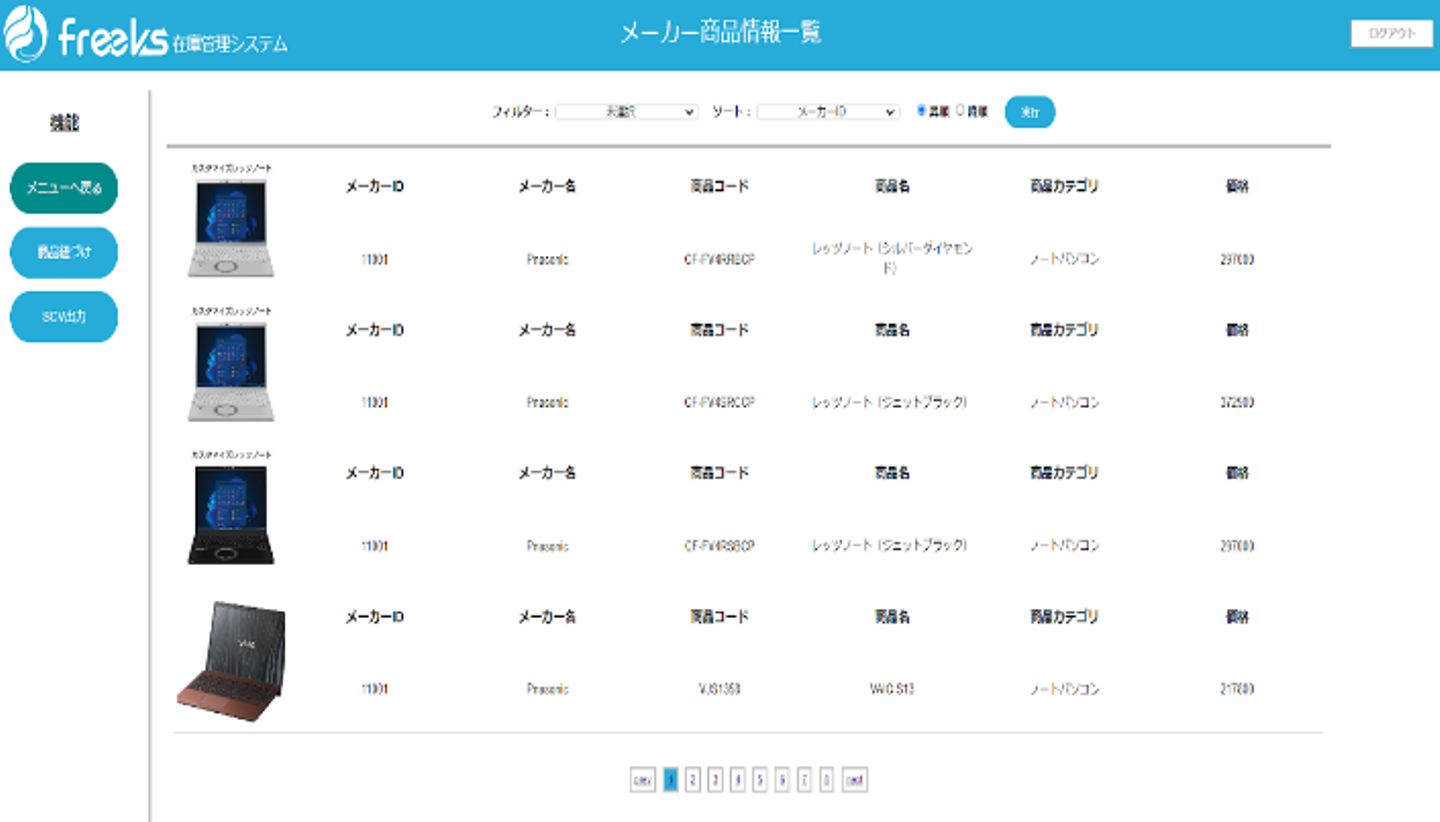The width and height of the screenshot is (1440, 822).
Task: Go to pagination page 5
Action: [760, 780]
